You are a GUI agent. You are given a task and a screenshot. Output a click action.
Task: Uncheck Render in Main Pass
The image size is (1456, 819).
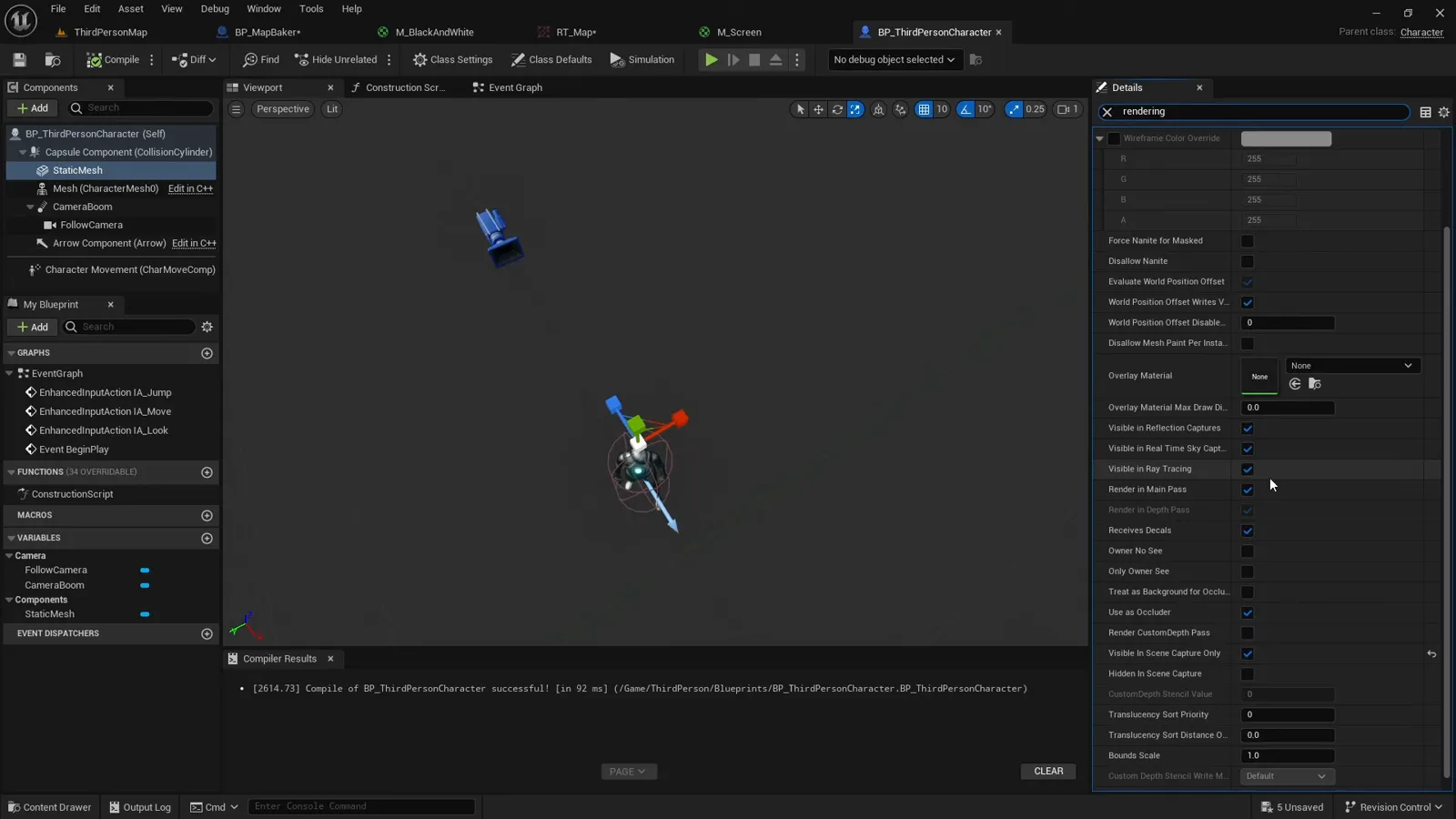click(1247, 490)
